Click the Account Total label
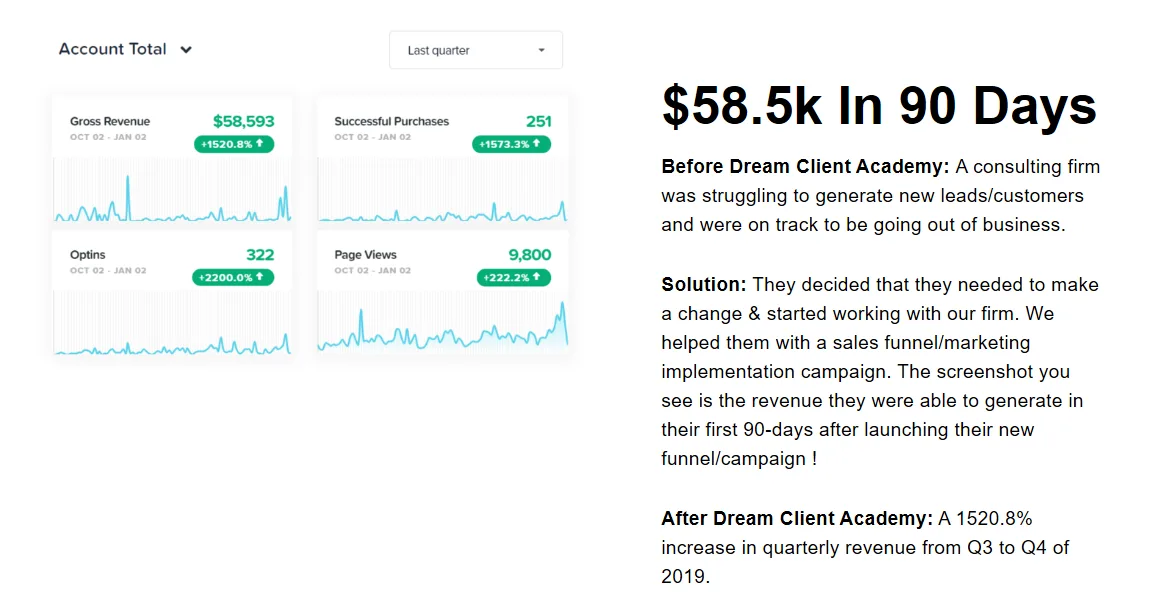 tap(113, 49)
